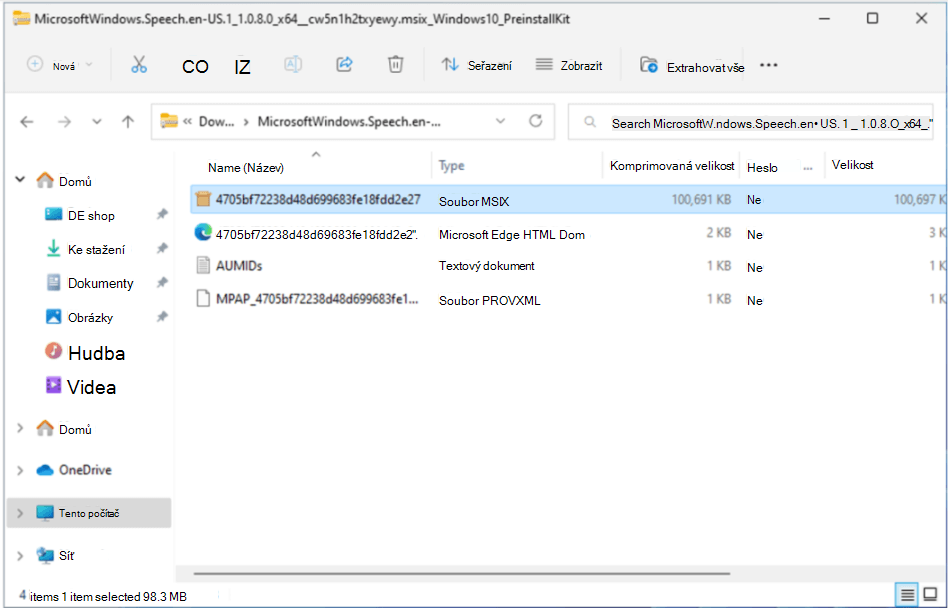Open the Zobrazit view menu

(569, 65)
